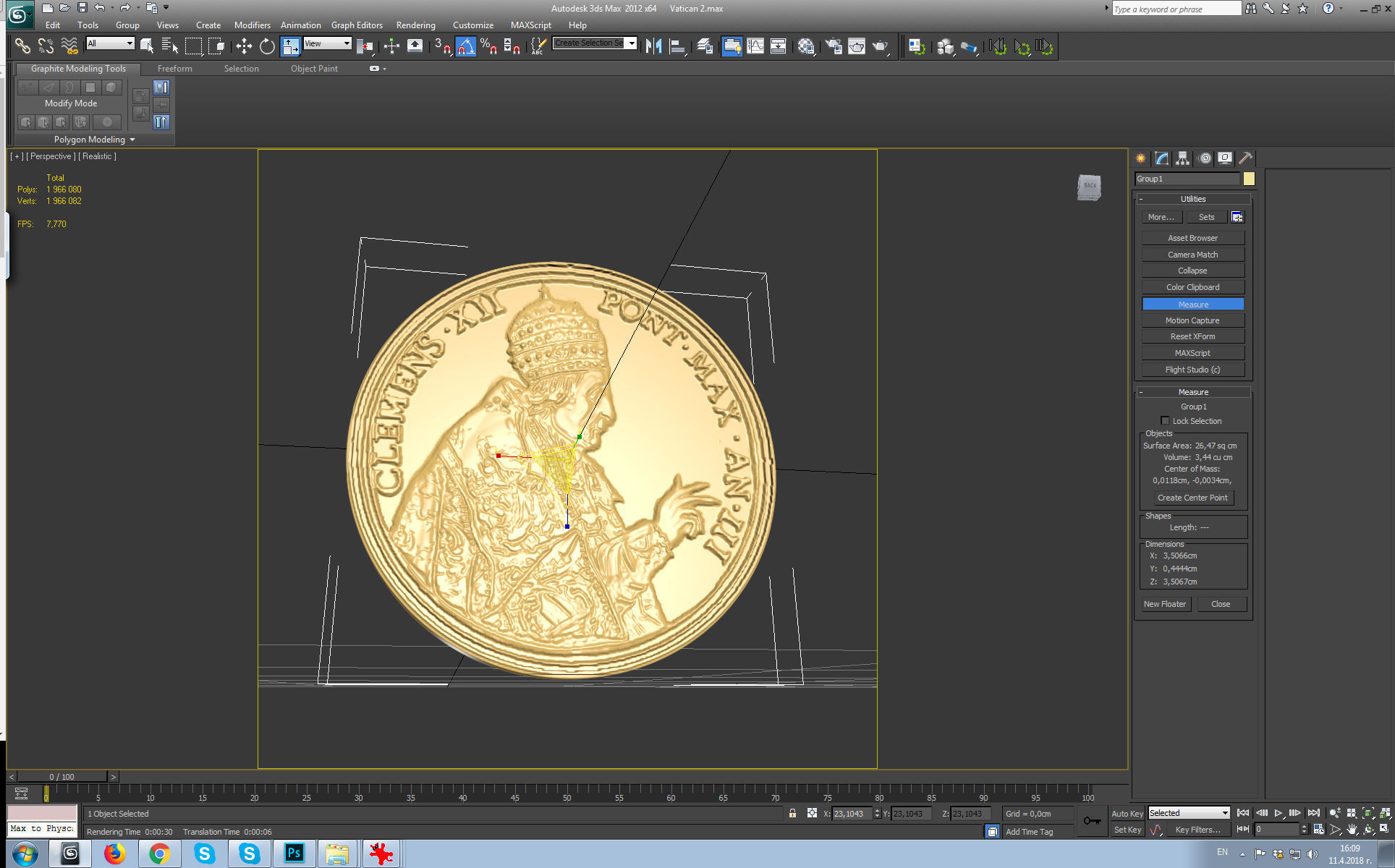
Task: Open the Motion command panel tab
Action: [1204, 158]
